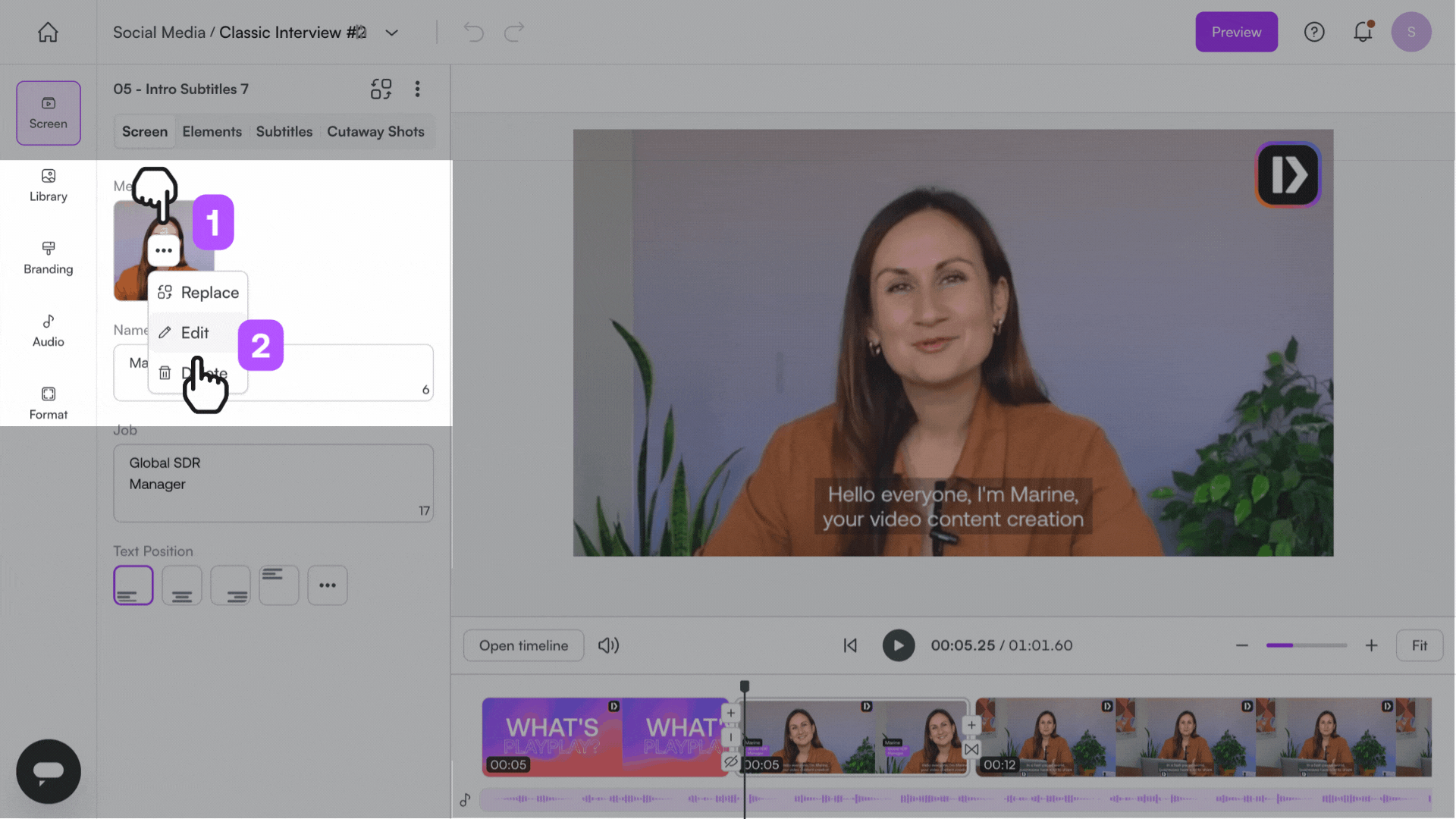Switch to the Cutaway Shots tab
The image size is (1456, 819).
pos(375,131)
